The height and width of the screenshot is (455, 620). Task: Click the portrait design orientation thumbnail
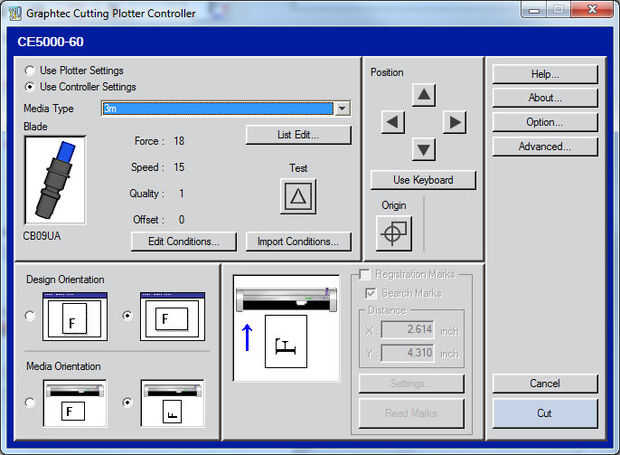pos(75,316)
